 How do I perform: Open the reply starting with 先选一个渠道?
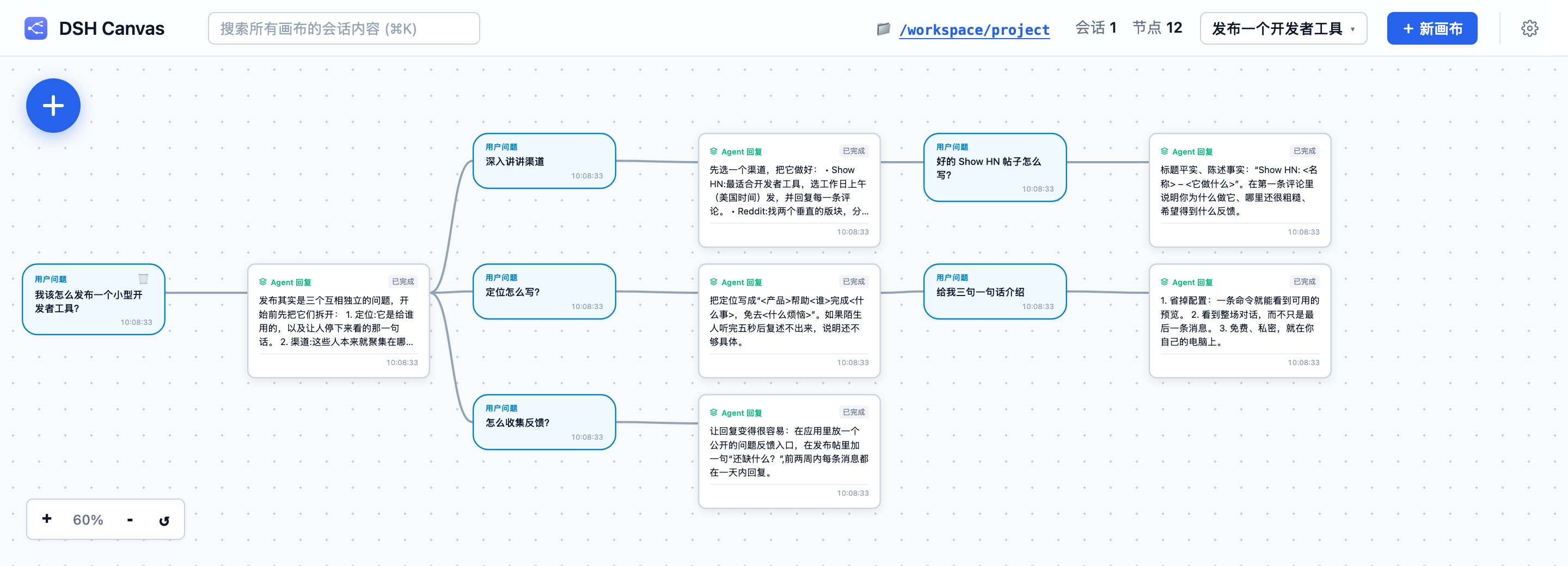pos(789,190)
